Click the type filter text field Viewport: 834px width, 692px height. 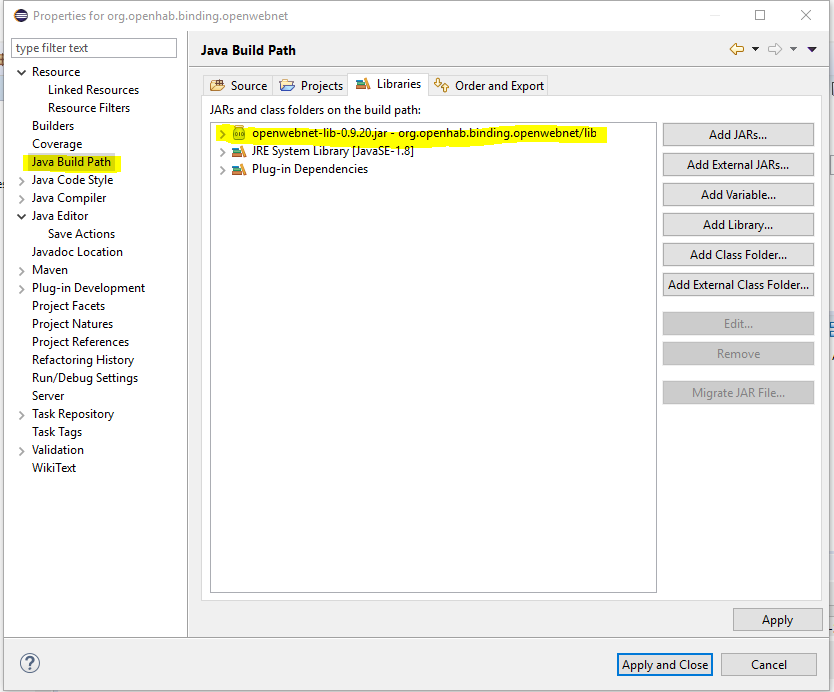click(x=94, y=48)
